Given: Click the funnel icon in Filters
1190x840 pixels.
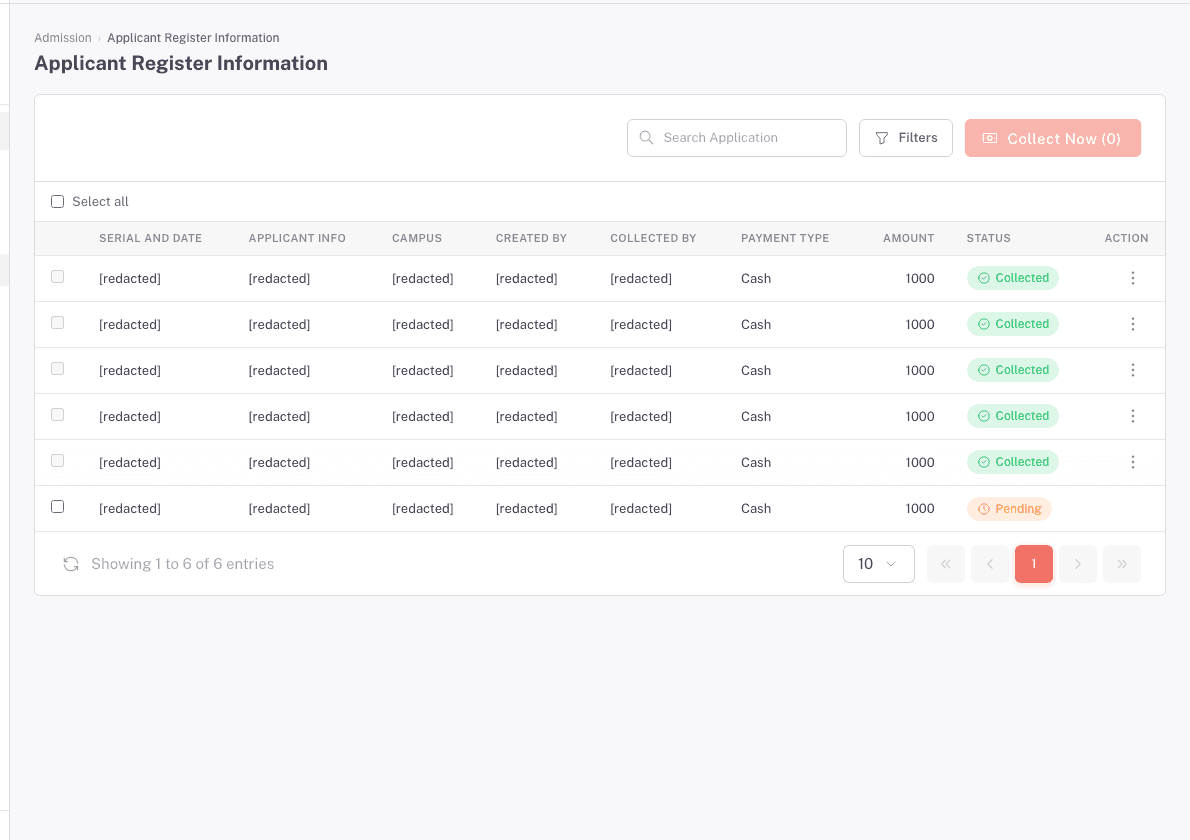Looking at the screenshot, I should pos(882,138).
